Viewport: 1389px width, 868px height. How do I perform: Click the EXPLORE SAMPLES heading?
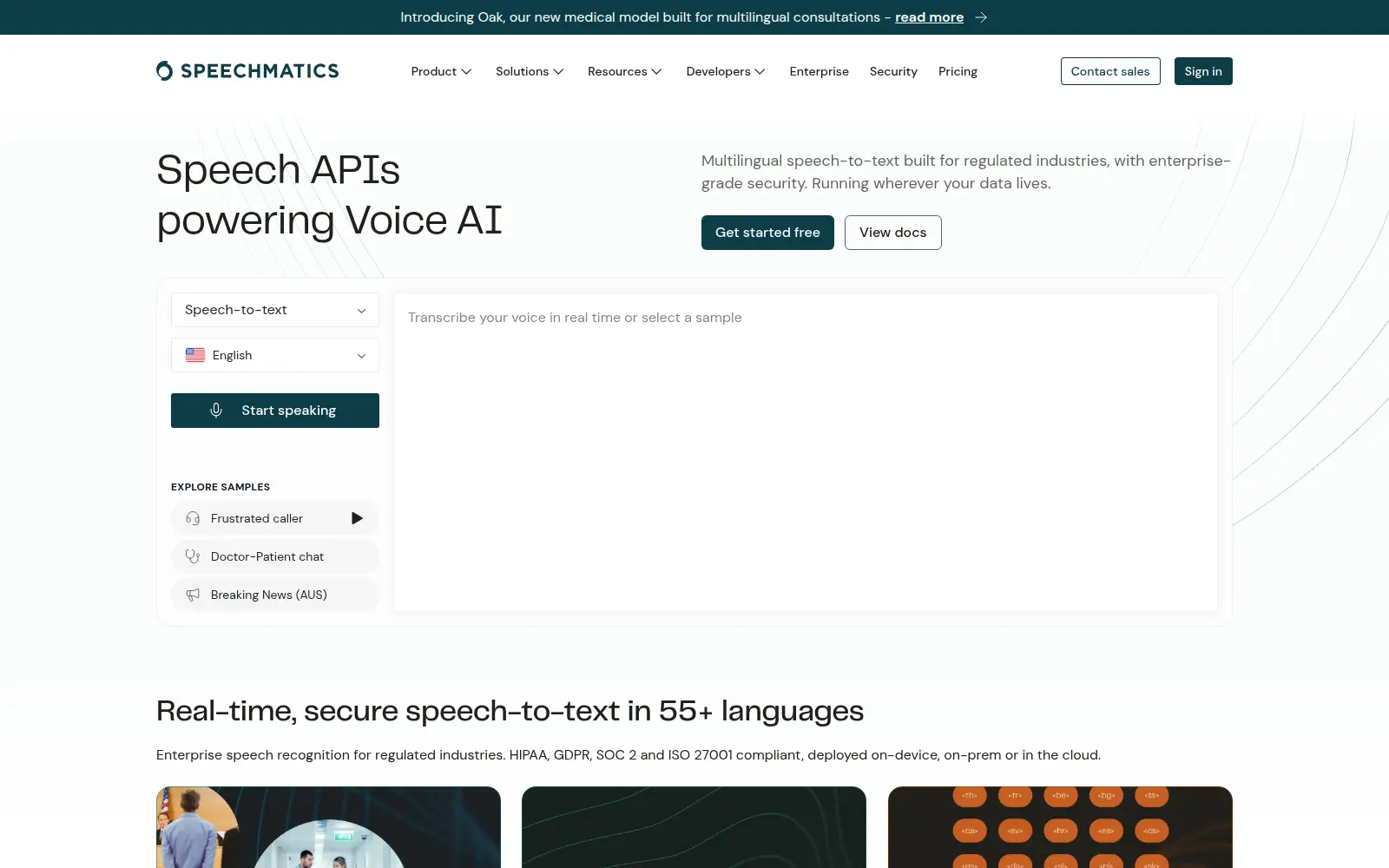click(221, 487)
